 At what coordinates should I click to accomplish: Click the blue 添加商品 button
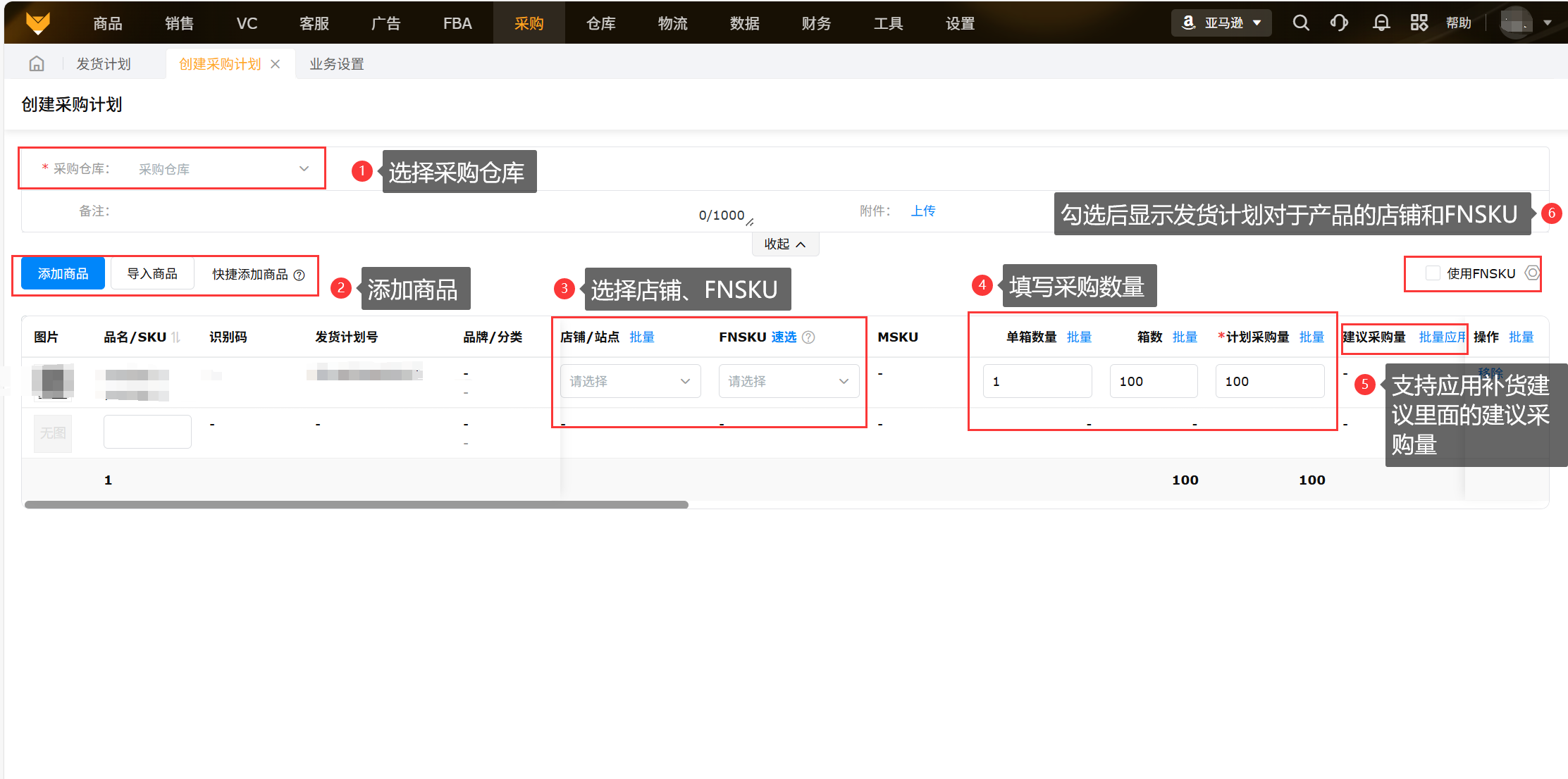click(63, 273)
